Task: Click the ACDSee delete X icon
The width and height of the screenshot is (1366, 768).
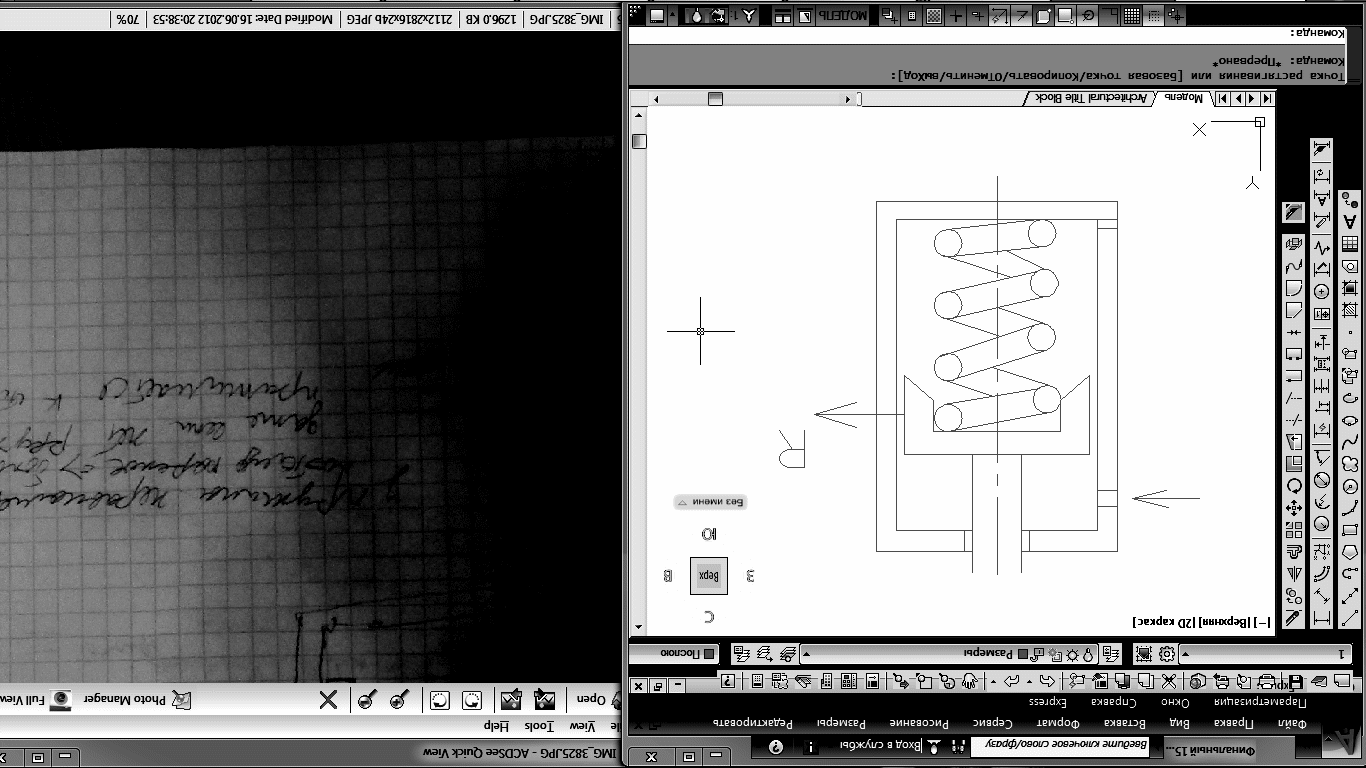Action: coord(328,700)
